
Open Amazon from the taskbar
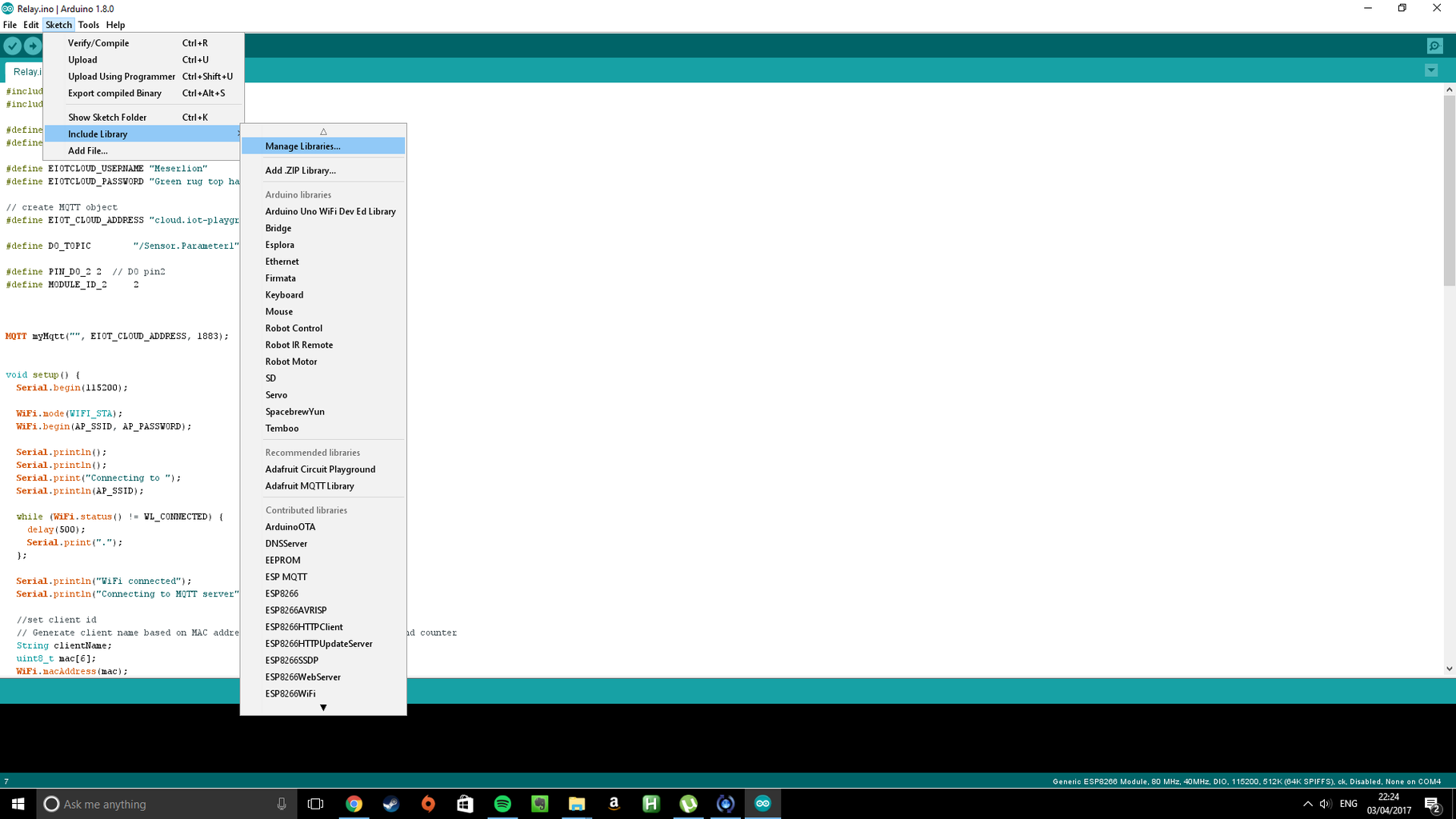pyautogui.click(x=614, y=804)
